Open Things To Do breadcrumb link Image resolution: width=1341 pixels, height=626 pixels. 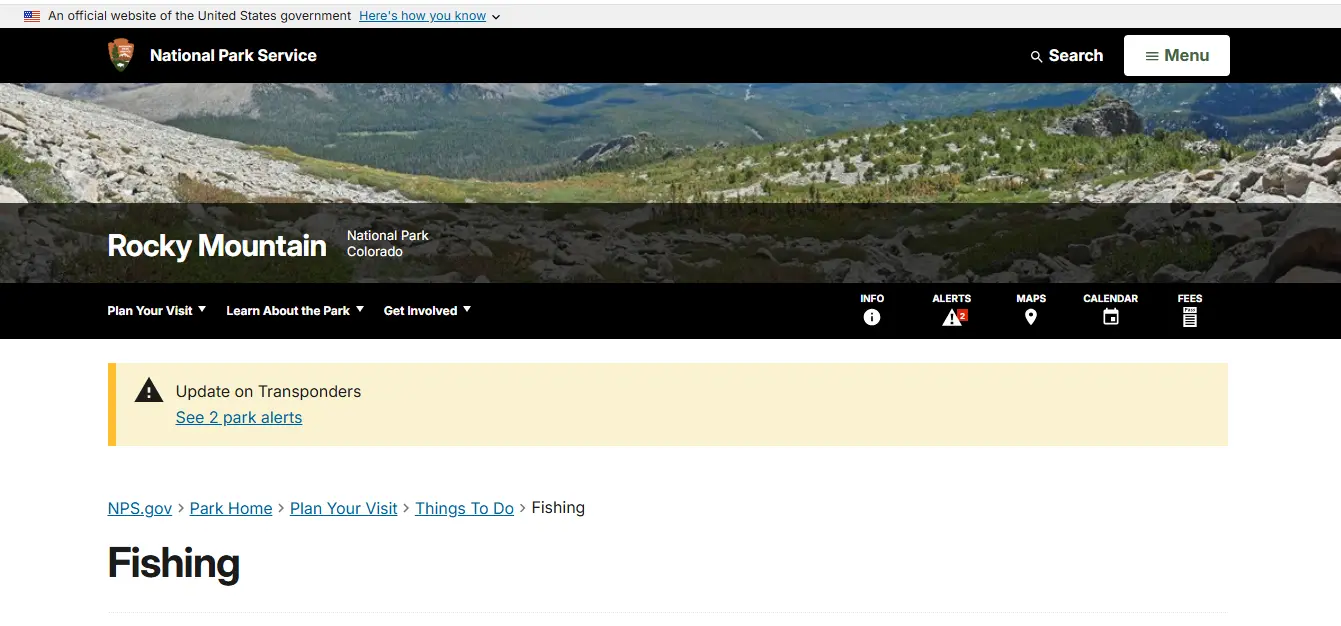coord(464,508)
